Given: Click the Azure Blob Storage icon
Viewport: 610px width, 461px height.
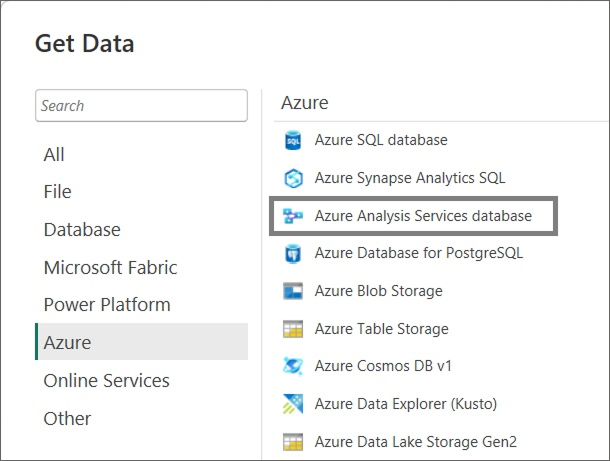Looking at the screenshot, I should (293, 291).
